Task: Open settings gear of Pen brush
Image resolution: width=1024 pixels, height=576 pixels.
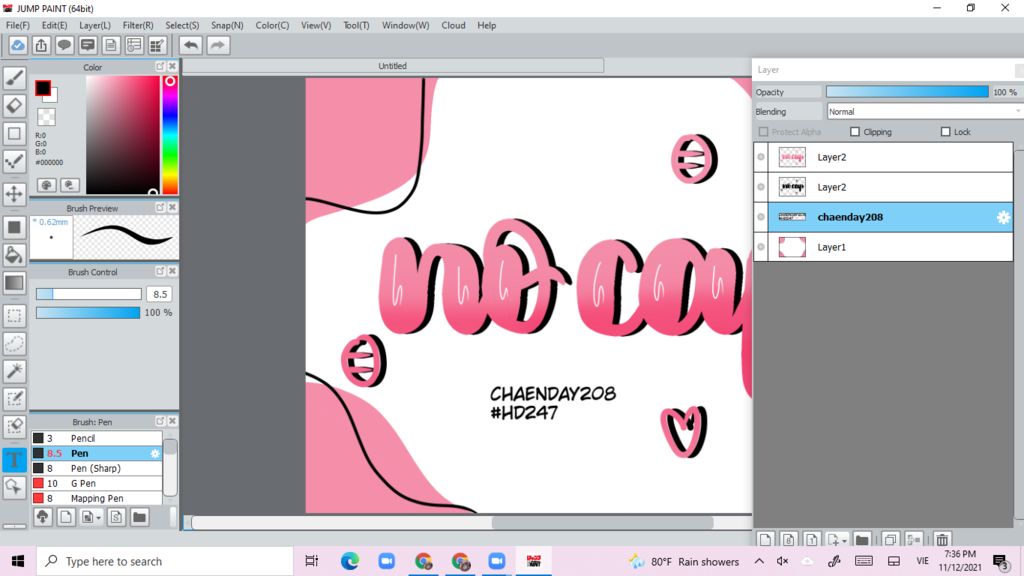Action: point(155,453)
